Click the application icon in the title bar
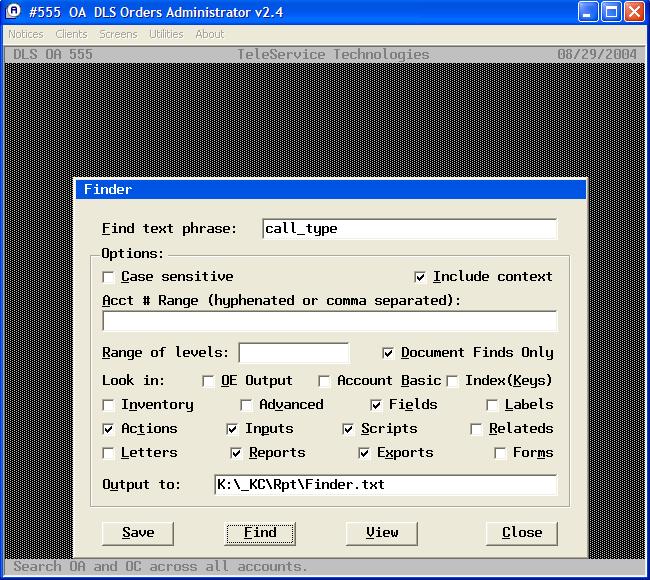Viewport: 650px width, 580px height. 13,11
